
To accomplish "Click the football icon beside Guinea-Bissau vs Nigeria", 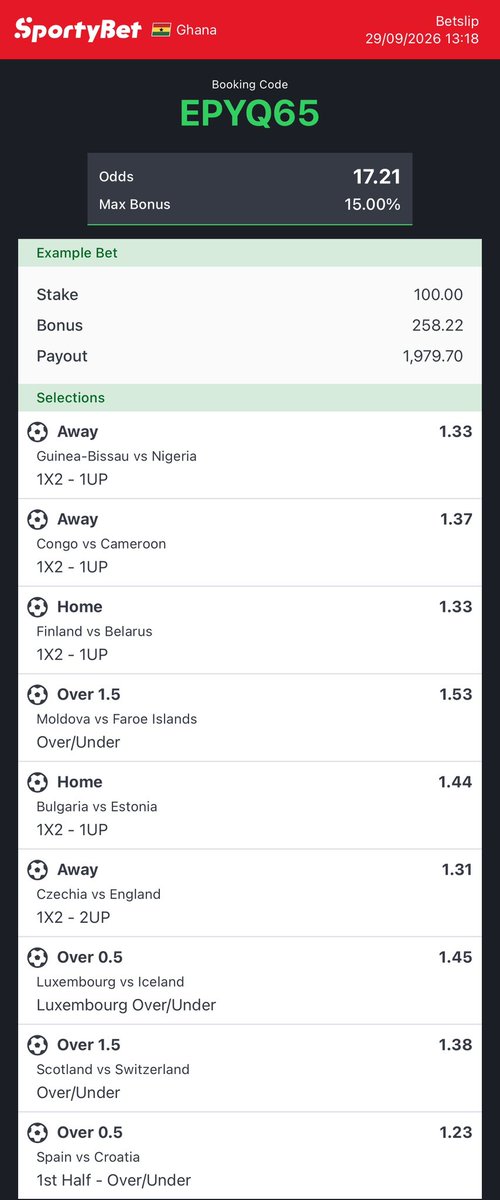I will point(37,432).
